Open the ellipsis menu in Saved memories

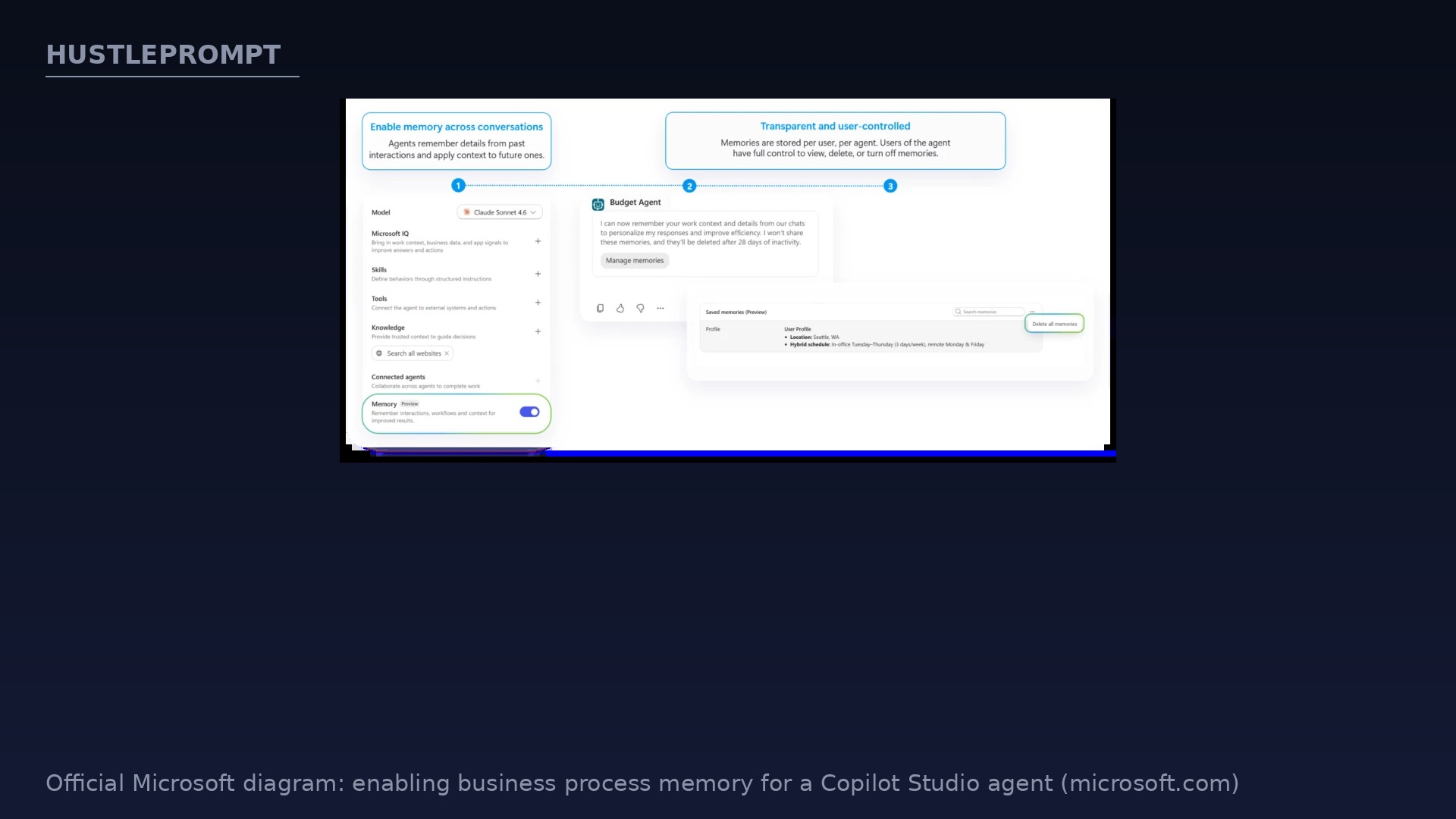1032,312
